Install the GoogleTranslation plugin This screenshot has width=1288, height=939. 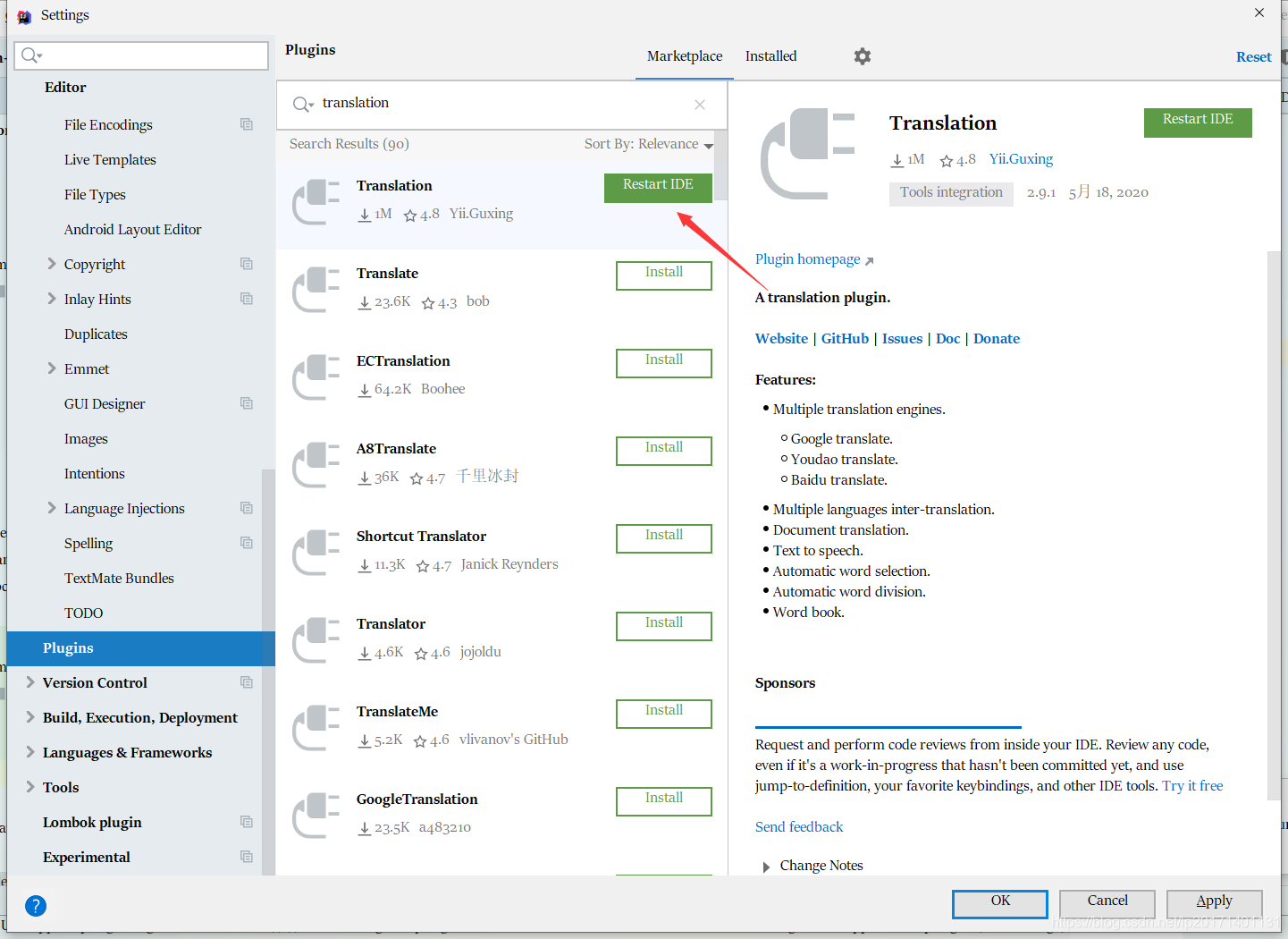point(664,801)
